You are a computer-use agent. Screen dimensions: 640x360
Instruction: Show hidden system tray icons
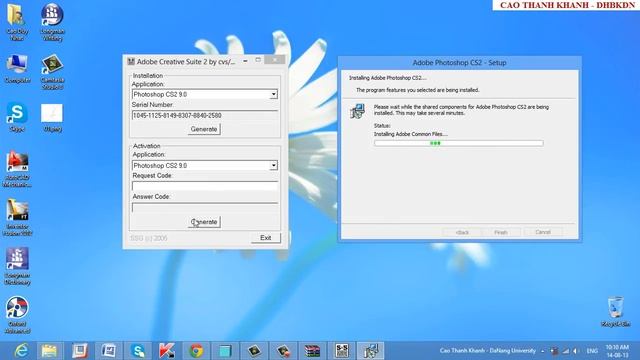tap(542, 351)
